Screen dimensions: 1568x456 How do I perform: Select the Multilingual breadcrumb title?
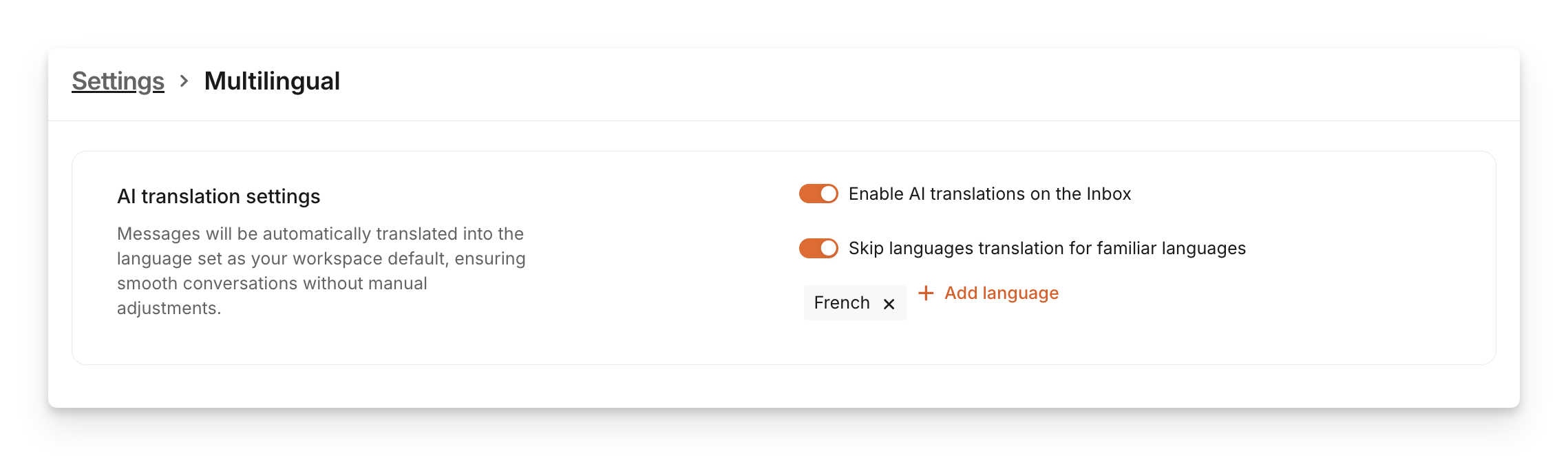pyautogui.click(x=272, y=81)
